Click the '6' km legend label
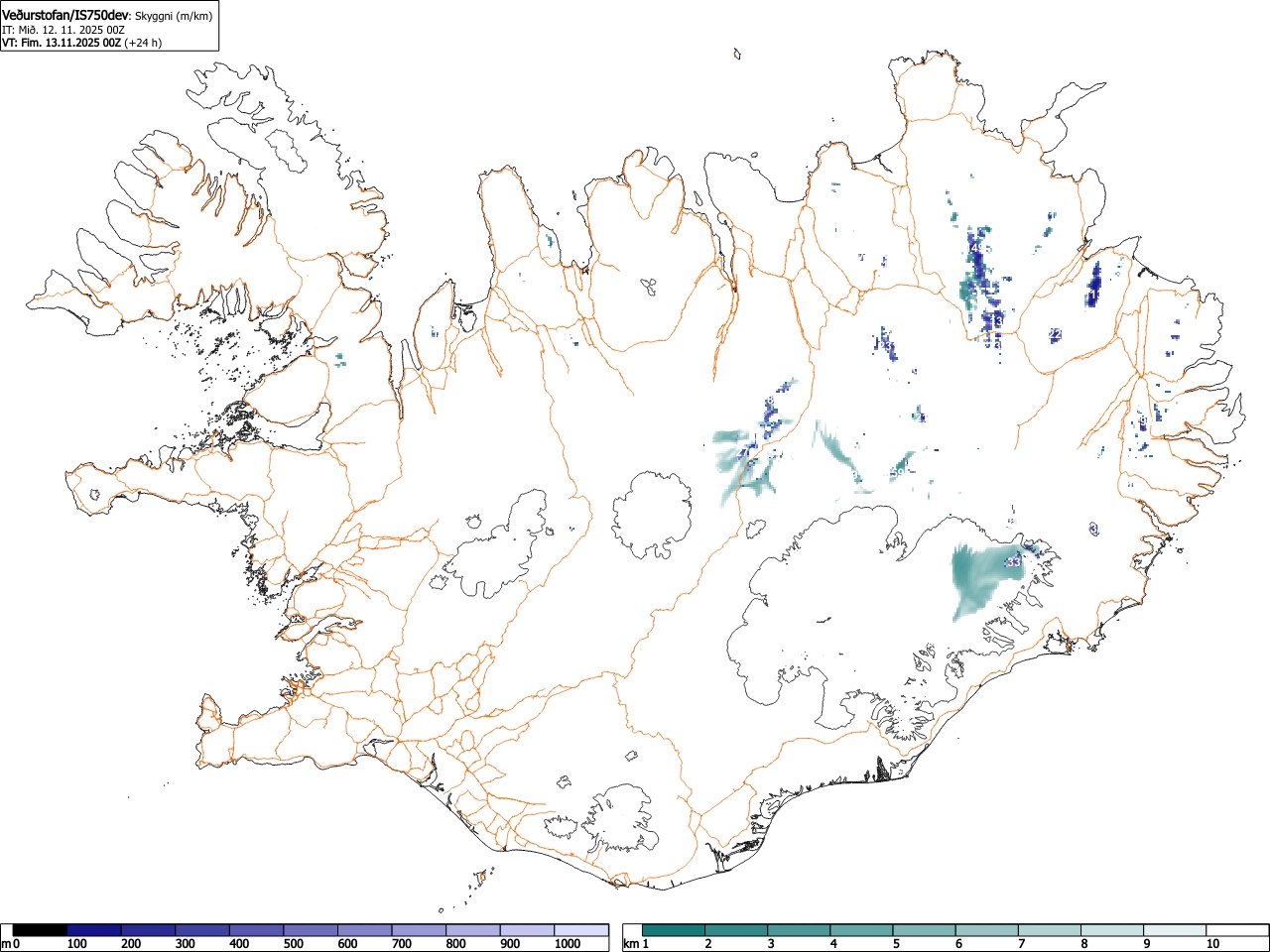 click(x=958, y=944)
